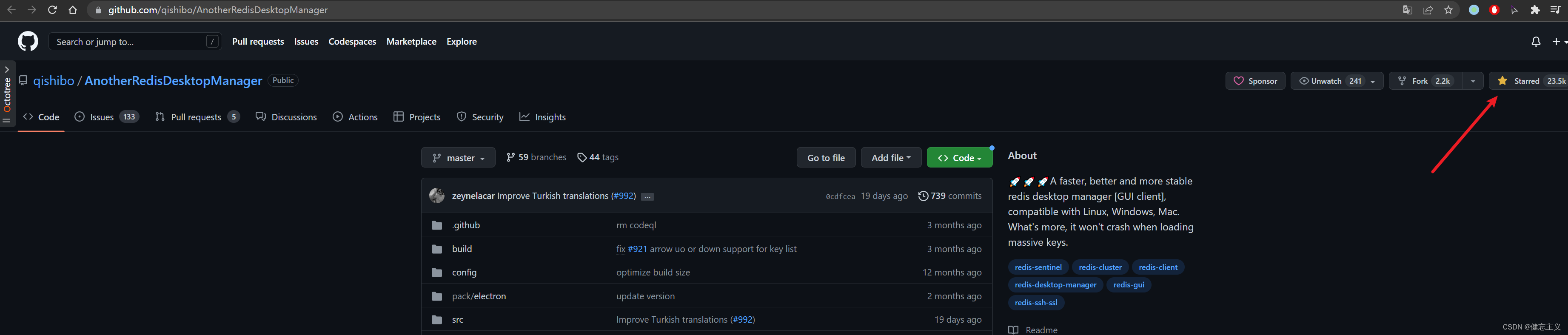
Task: Open the Pull requests repo tab
Action: [x=197, y=117]
